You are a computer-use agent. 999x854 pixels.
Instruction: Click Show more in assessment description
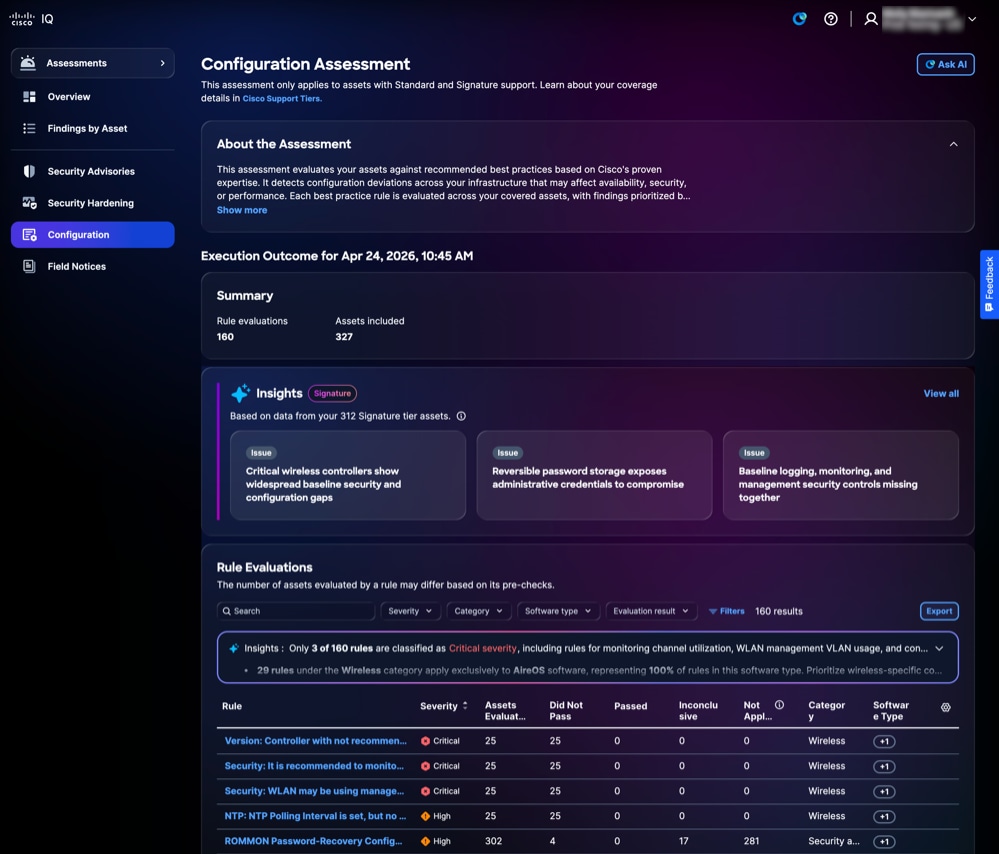(242, 210)
